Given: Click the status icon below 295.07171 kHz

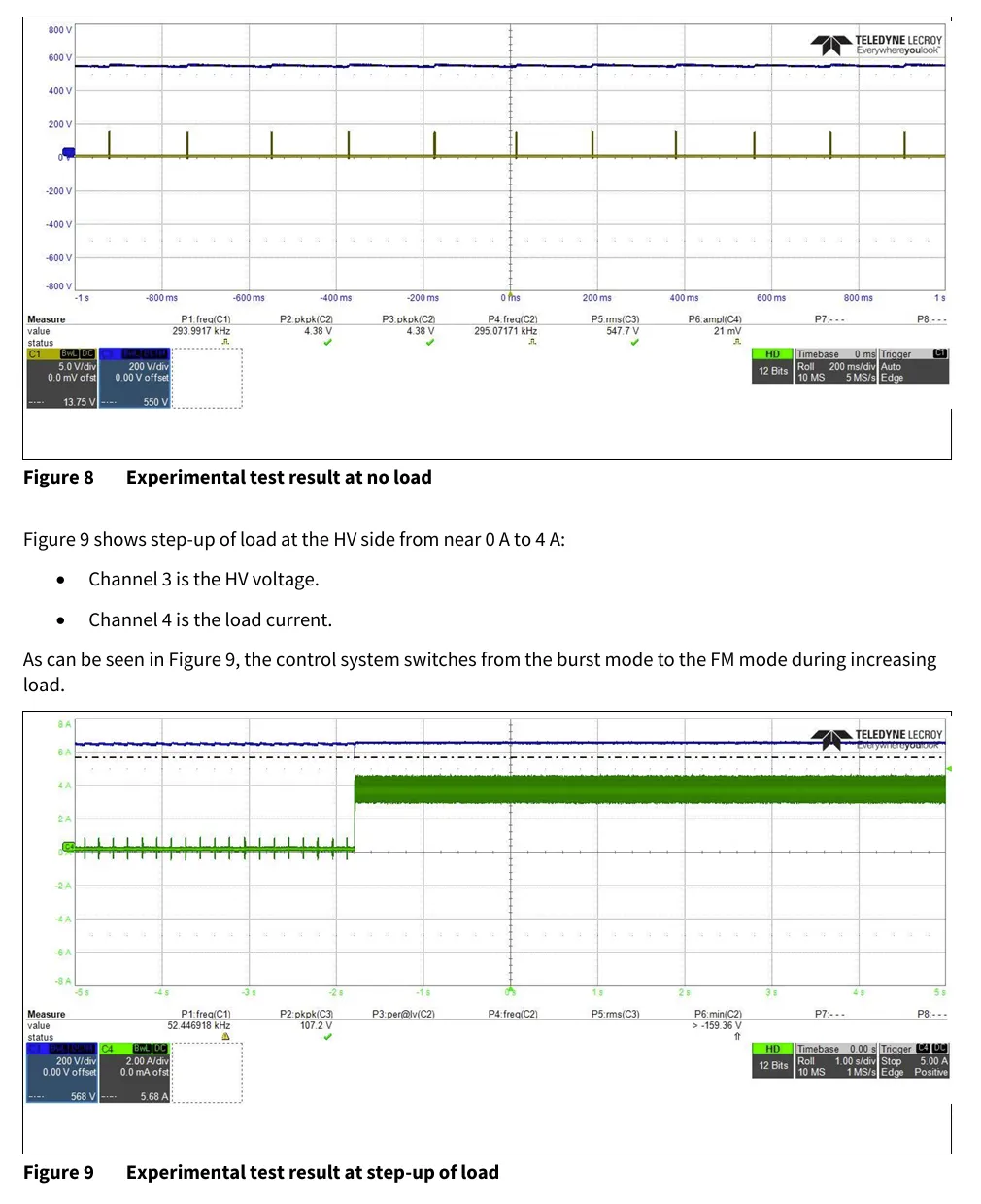Looking at the screenshot, I should 532,343.
